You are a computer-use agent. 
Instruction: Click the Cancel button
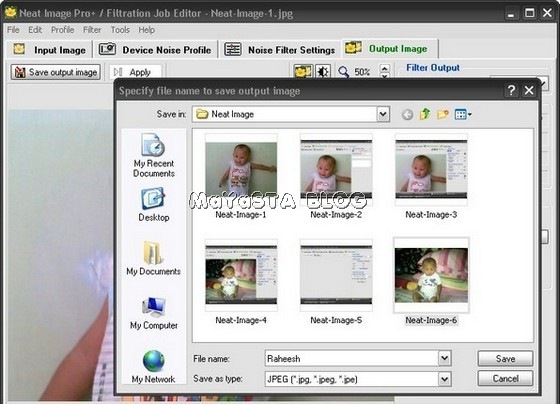tap(505, 378)
